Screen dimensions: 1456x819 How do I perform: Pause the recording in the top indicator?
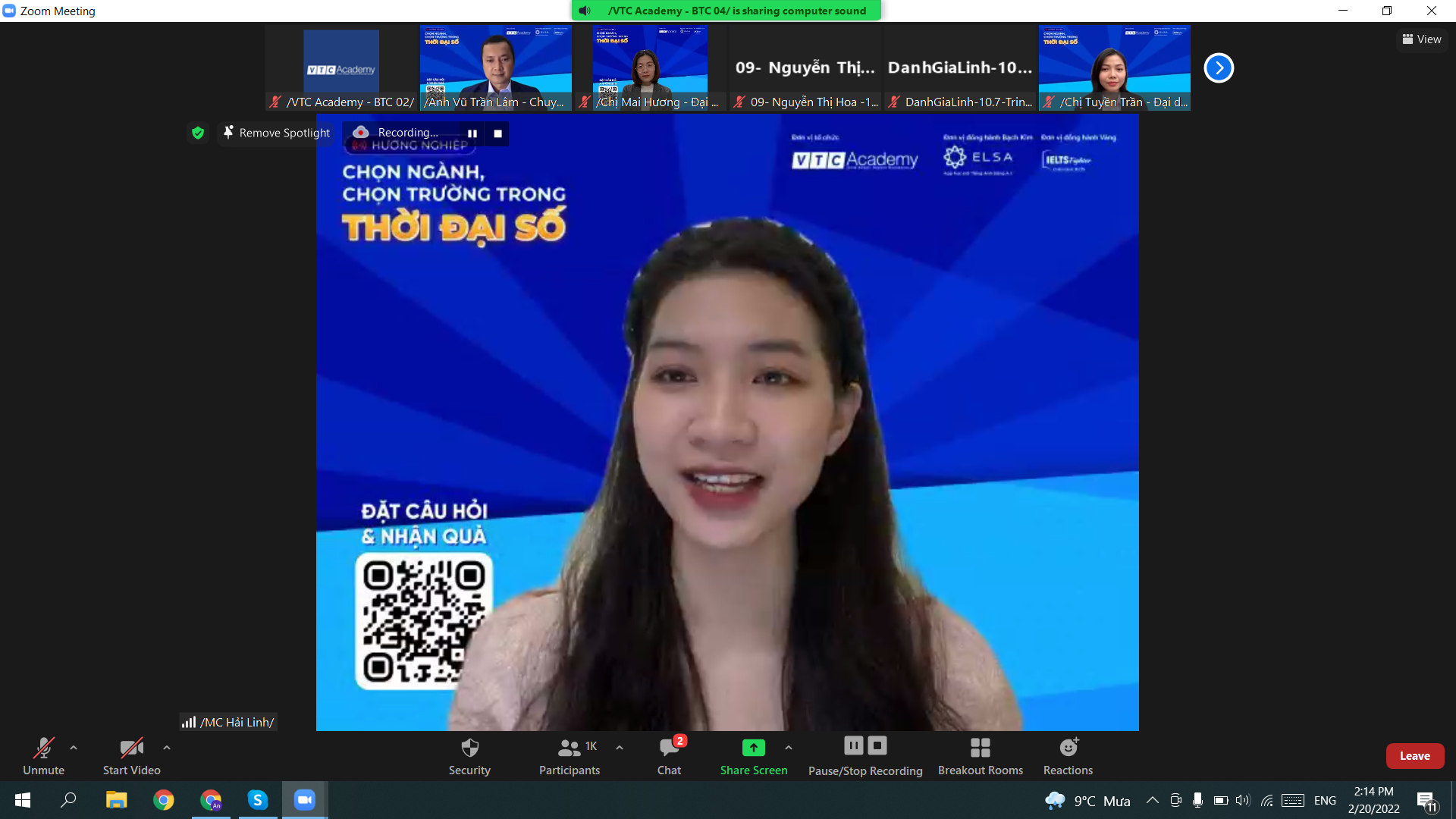click(x=472, y=133)
